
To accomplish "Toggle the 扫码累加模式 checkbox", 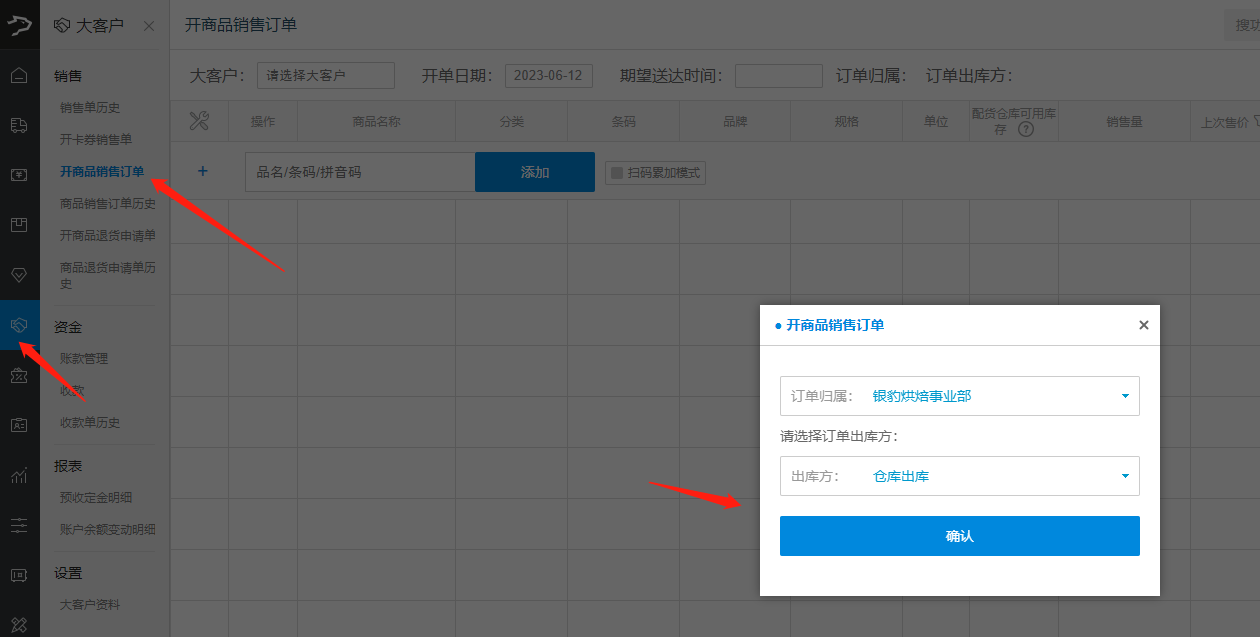I will point(617,173).
